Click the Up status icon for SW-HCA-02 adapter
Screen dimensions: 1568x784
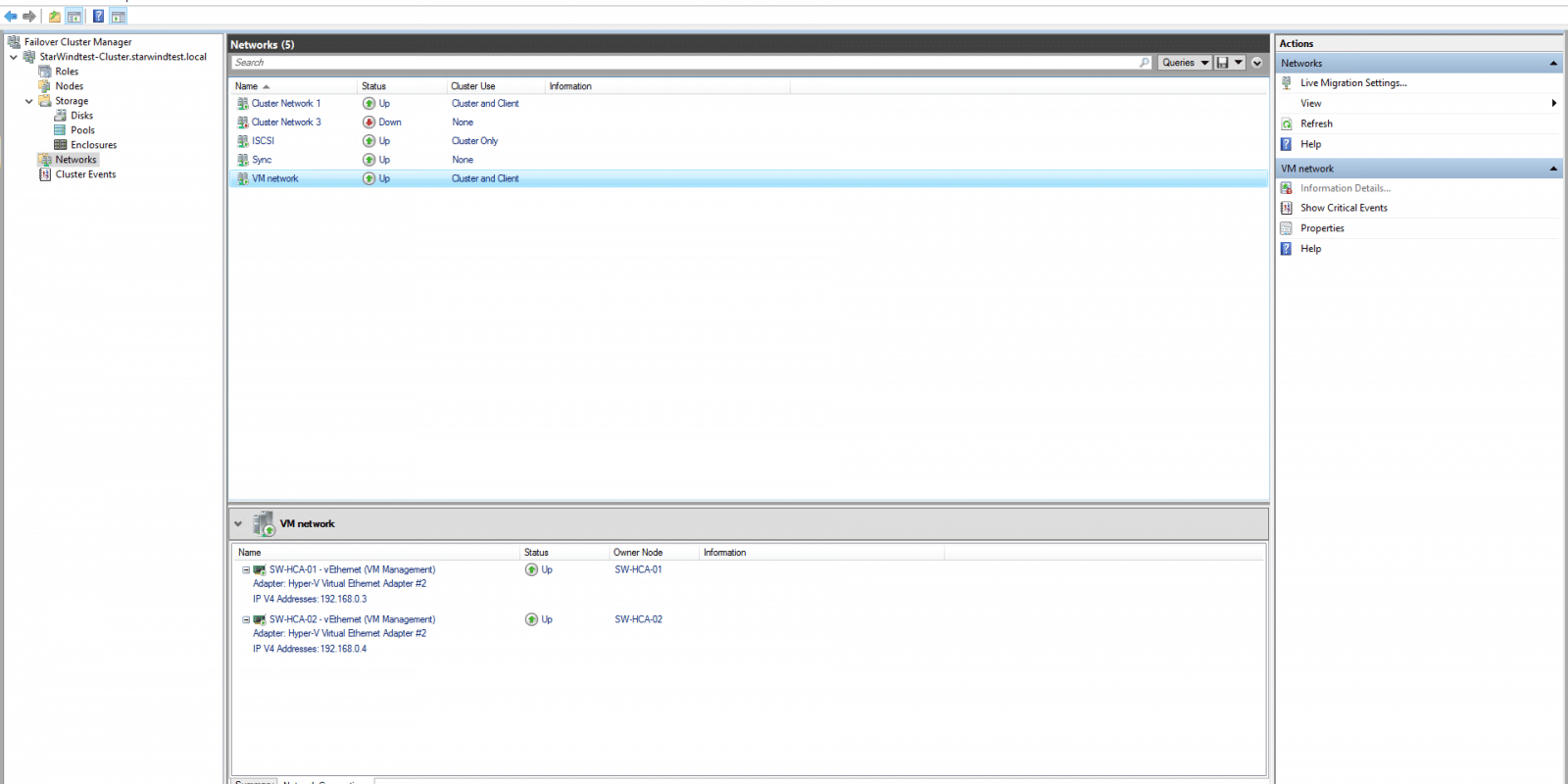point(531,620)
